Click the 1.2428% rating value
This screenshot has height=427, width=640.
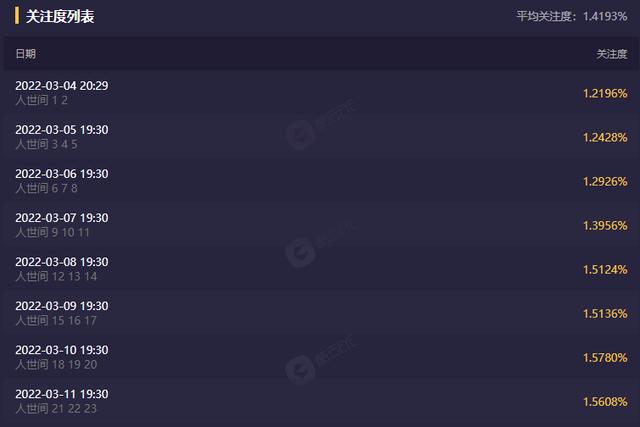pos(605,138)
